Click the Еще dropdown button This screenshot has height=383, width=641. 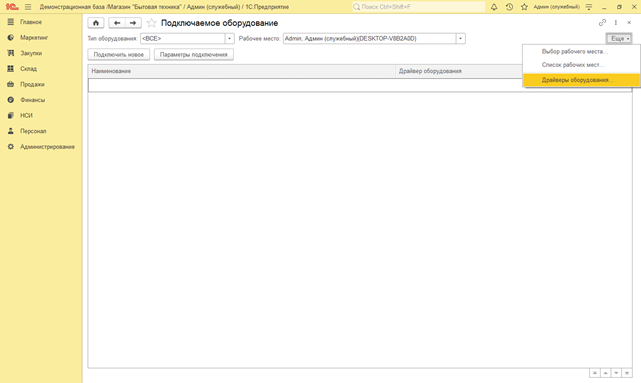(x=619, y=38)
